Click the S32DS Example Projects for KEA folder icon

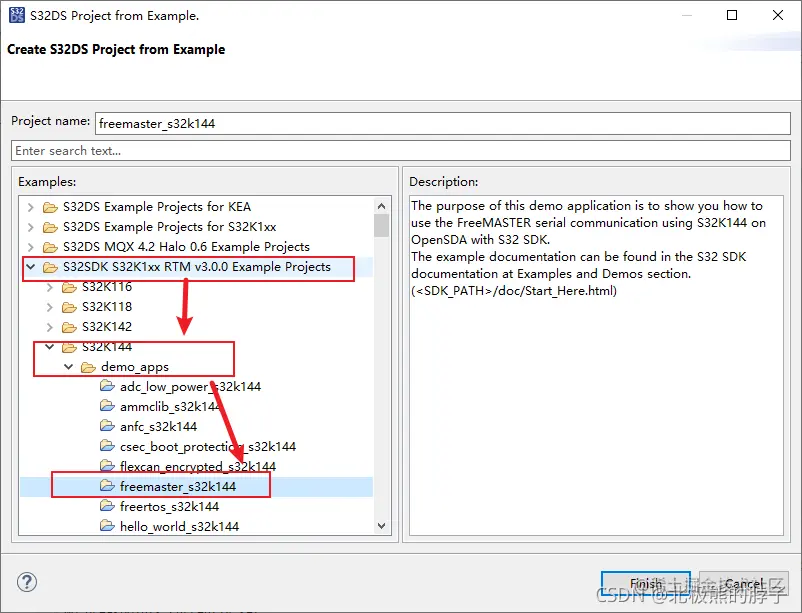[50, 207]
